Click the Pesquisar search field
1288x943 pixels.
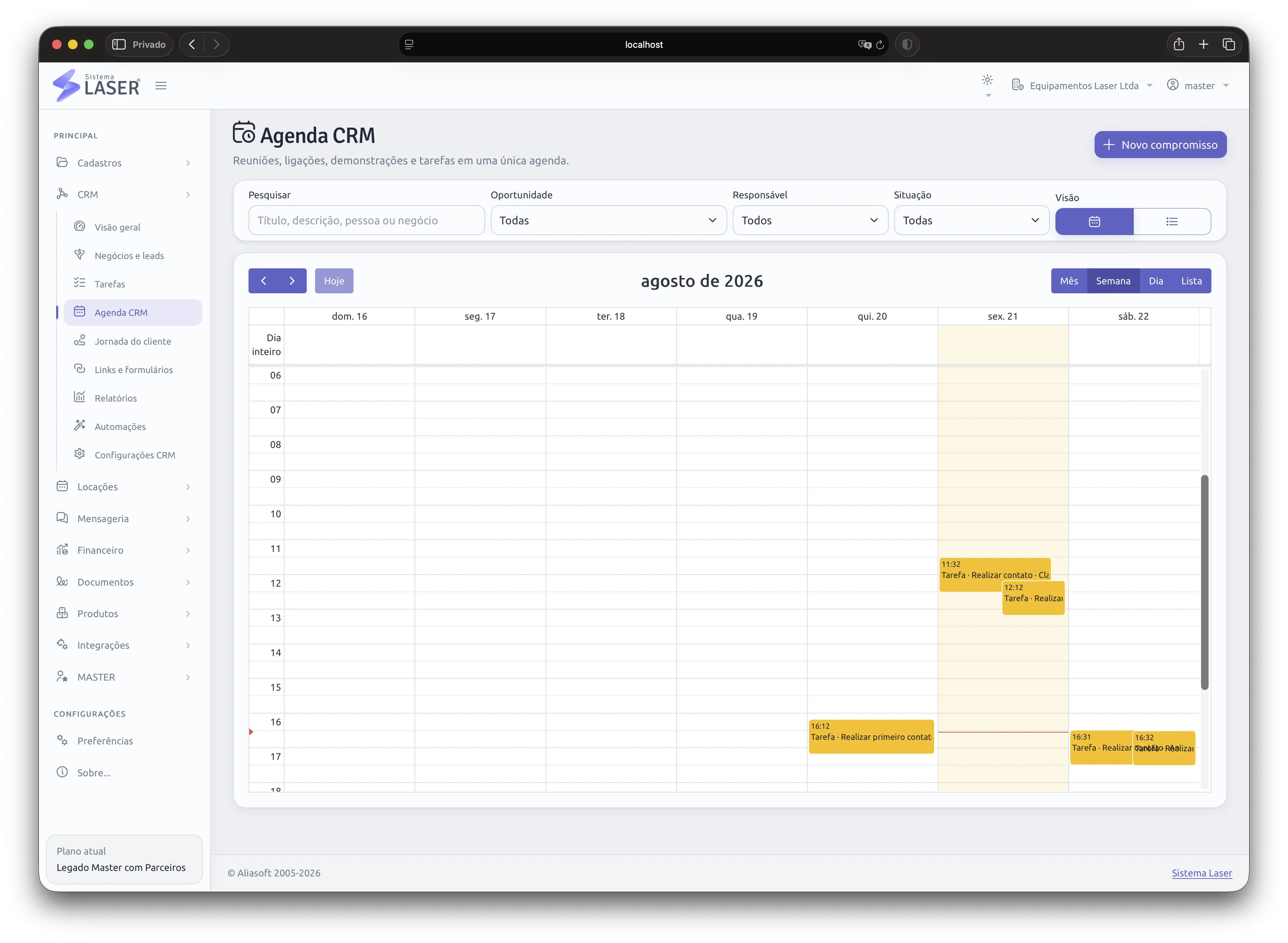(366, 220)
